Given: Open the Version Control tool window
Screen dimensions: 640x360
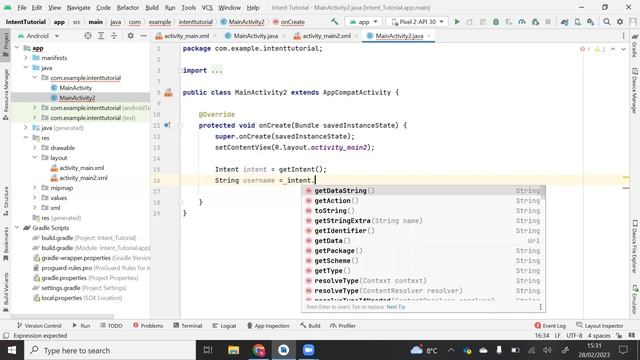Looking at the screenshot, I should pos(39,326).
